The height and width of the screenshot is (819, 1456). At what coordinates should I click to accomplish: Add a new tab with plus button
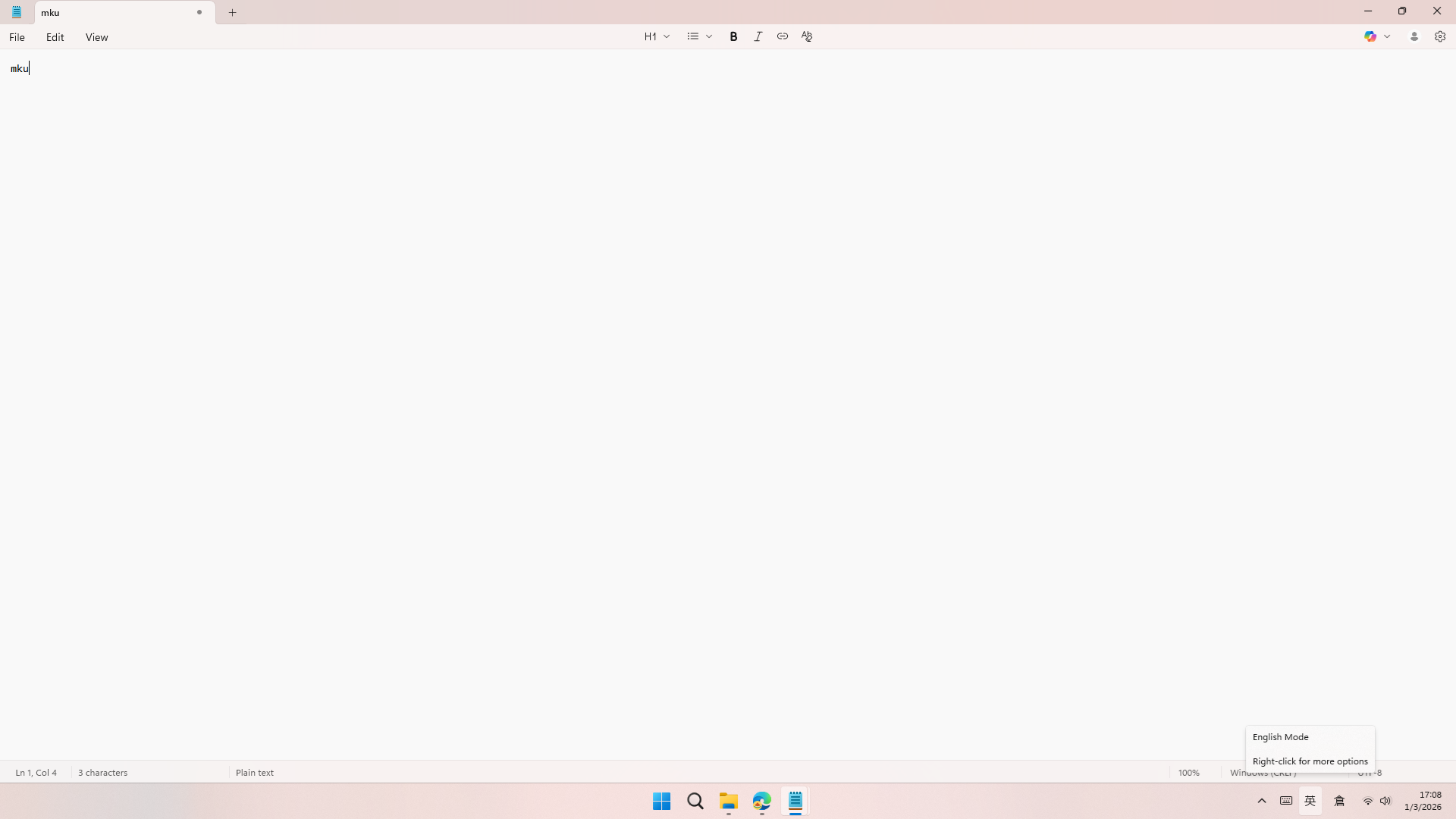click(233, 12)
